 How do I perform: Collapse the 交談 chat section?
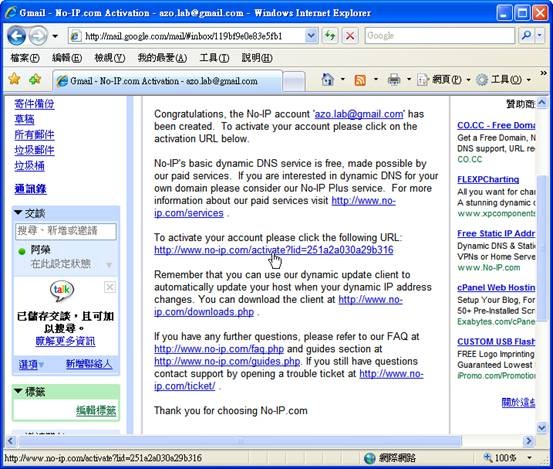(18, 213)
